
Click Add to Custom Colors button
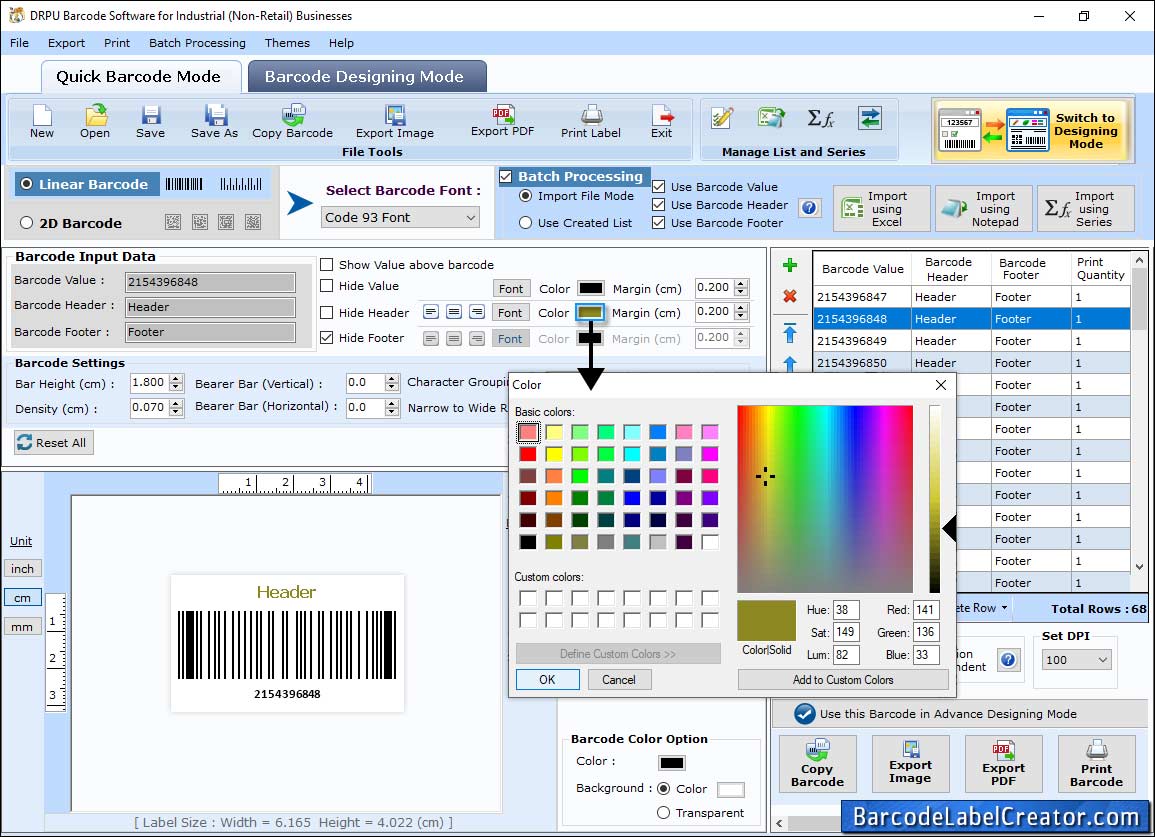pos(843,679)
